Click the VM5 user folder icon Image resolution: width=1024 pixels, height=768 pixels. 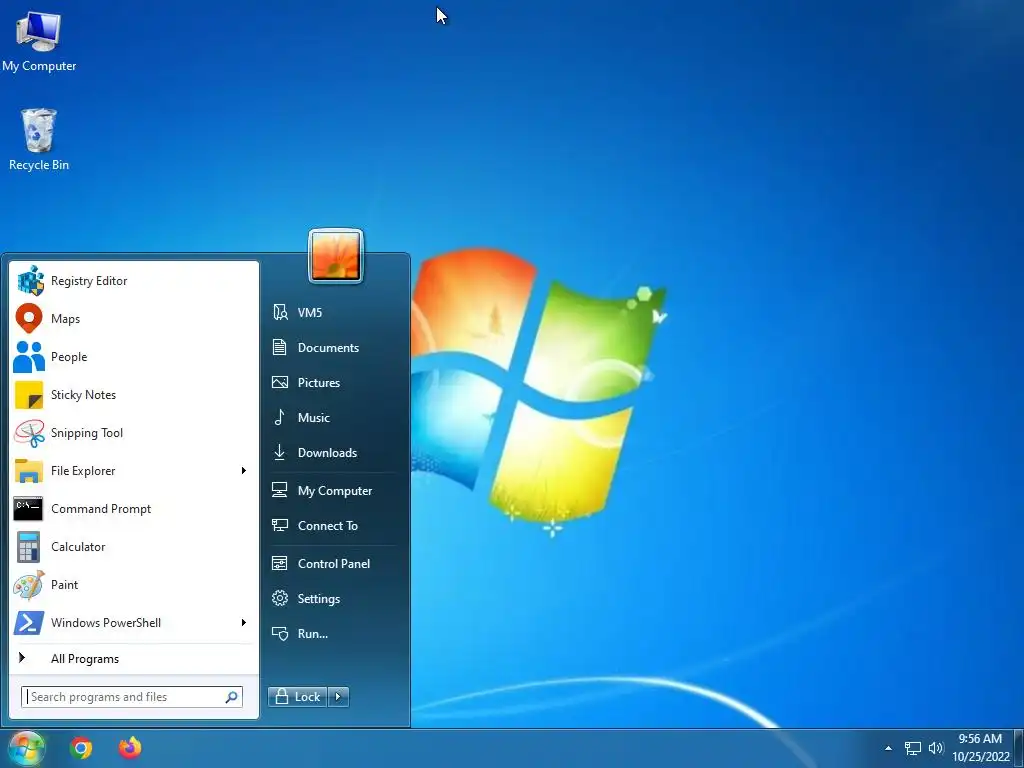point(280,312)
